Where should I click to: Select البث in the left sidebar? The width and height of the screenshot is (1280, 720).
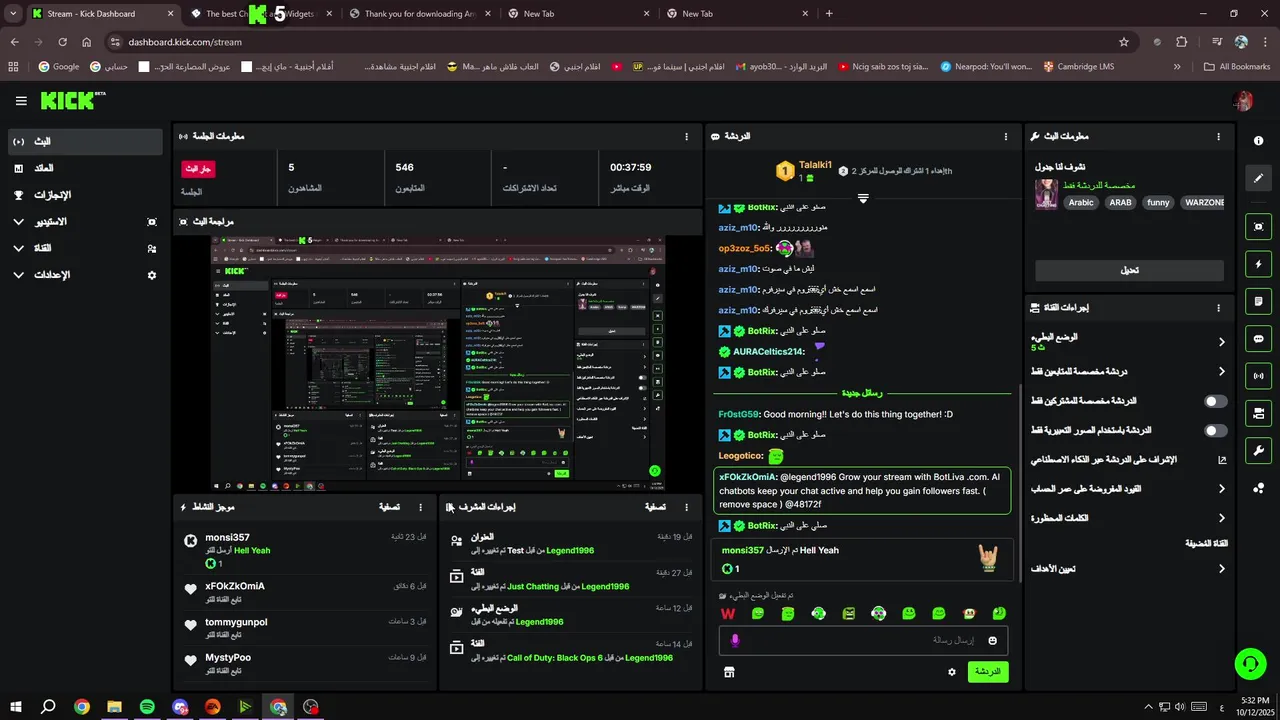(84, 142)
